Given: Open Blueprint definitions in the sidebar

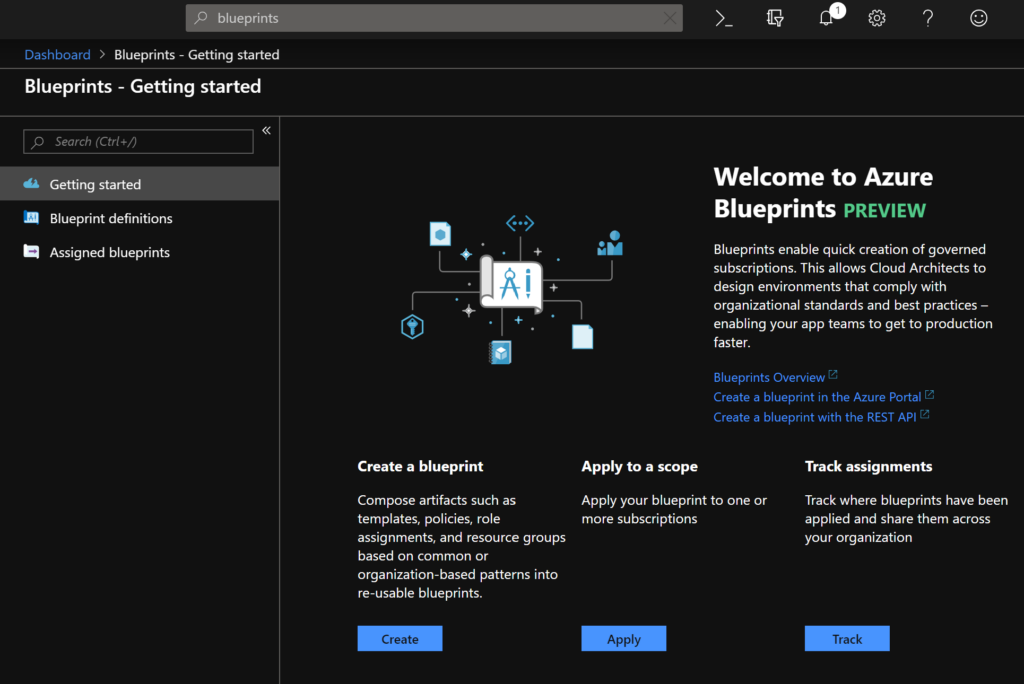Looking at the screenshot, I should (140, 218).
